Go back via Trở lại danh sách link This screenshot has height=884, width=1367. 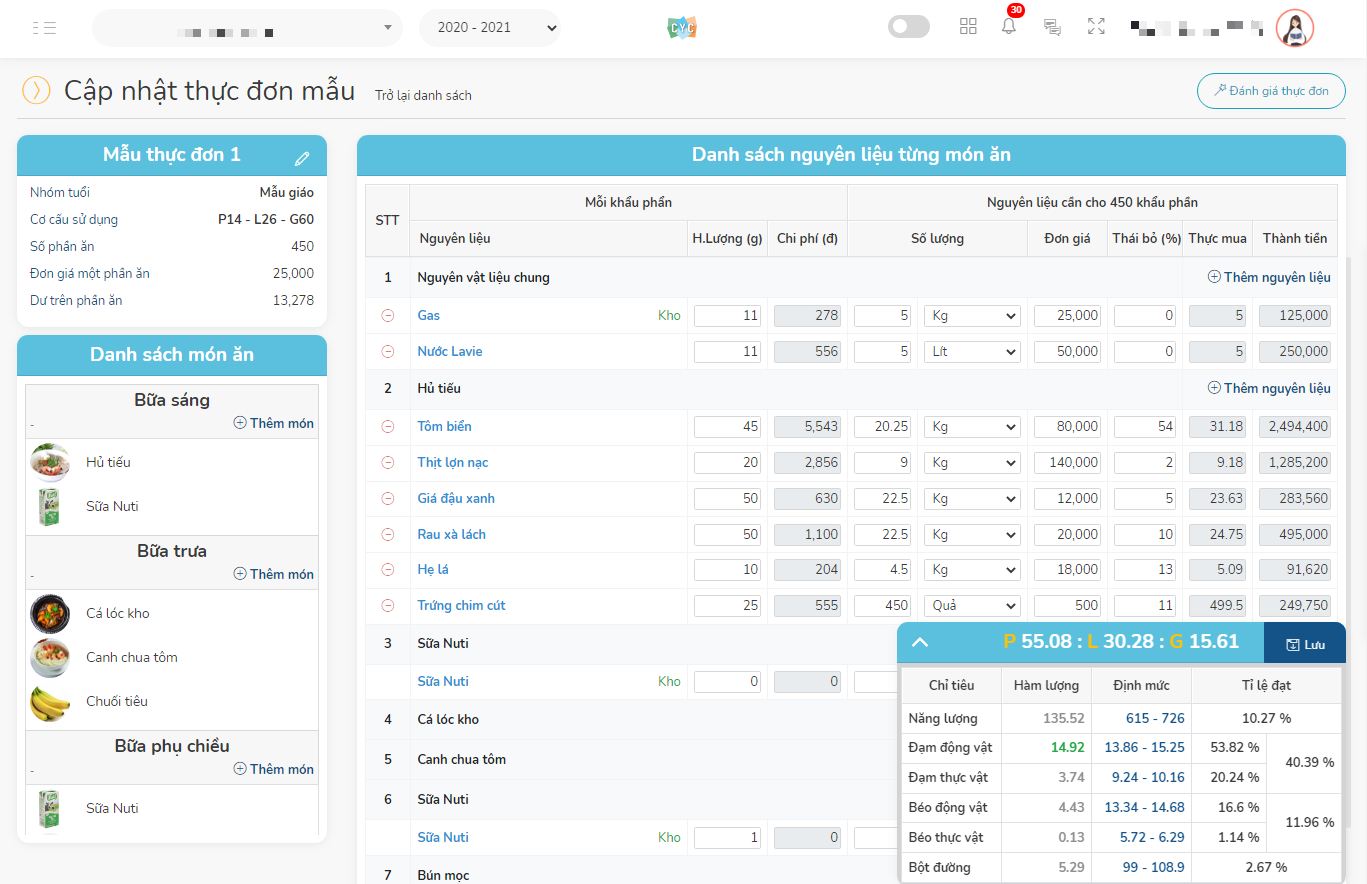tap(423, 96)
